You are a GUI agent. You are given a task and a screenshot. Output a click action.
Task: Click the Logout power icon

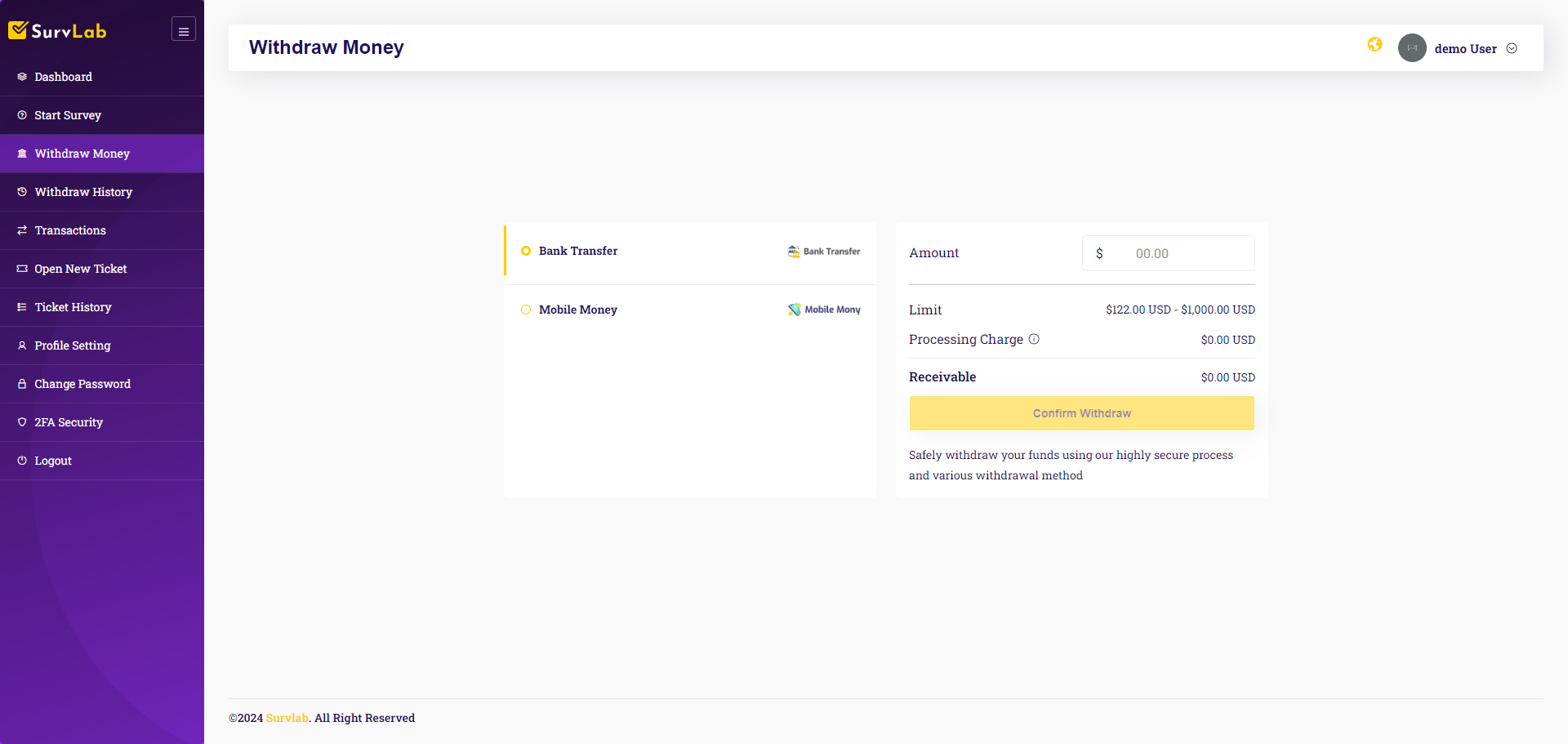pos(22,461)
